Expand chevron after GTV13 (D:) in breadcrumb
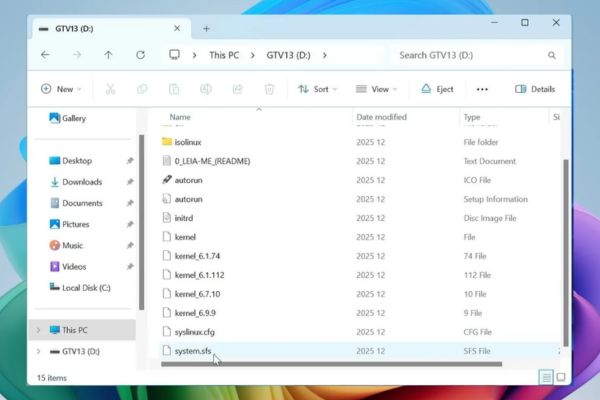600x400 pixels. coord(324,55)
